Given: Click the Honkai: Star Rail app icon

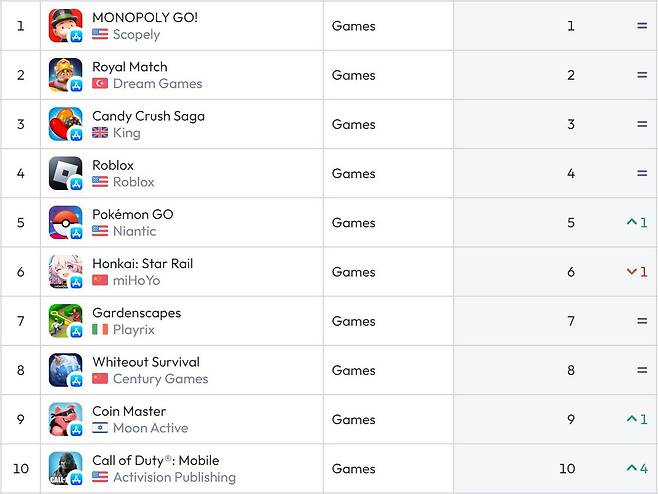Looking at the screenshot, I should pyautogui.click(x=65, y=272).
